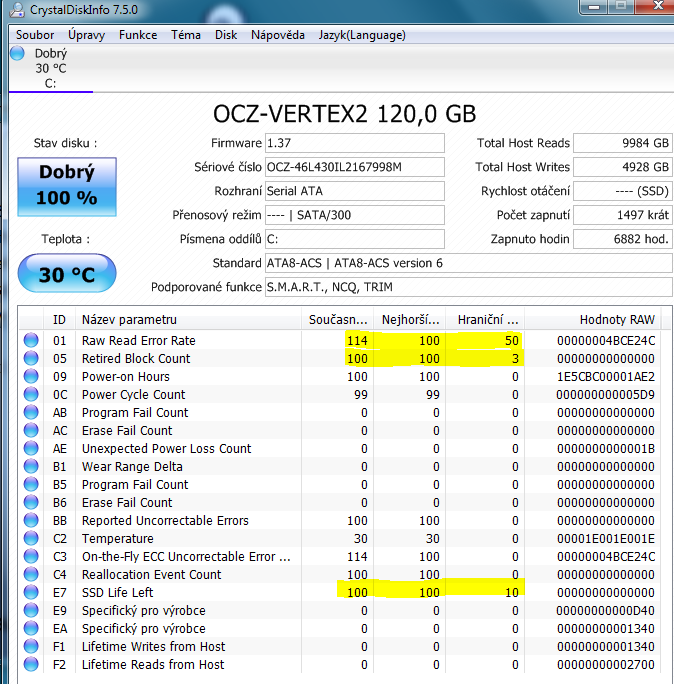Image resolution: width=674 pixels, height=684 pixels.
Task: Click the status icon for AC Erase Fail Count
Action: 31,430
